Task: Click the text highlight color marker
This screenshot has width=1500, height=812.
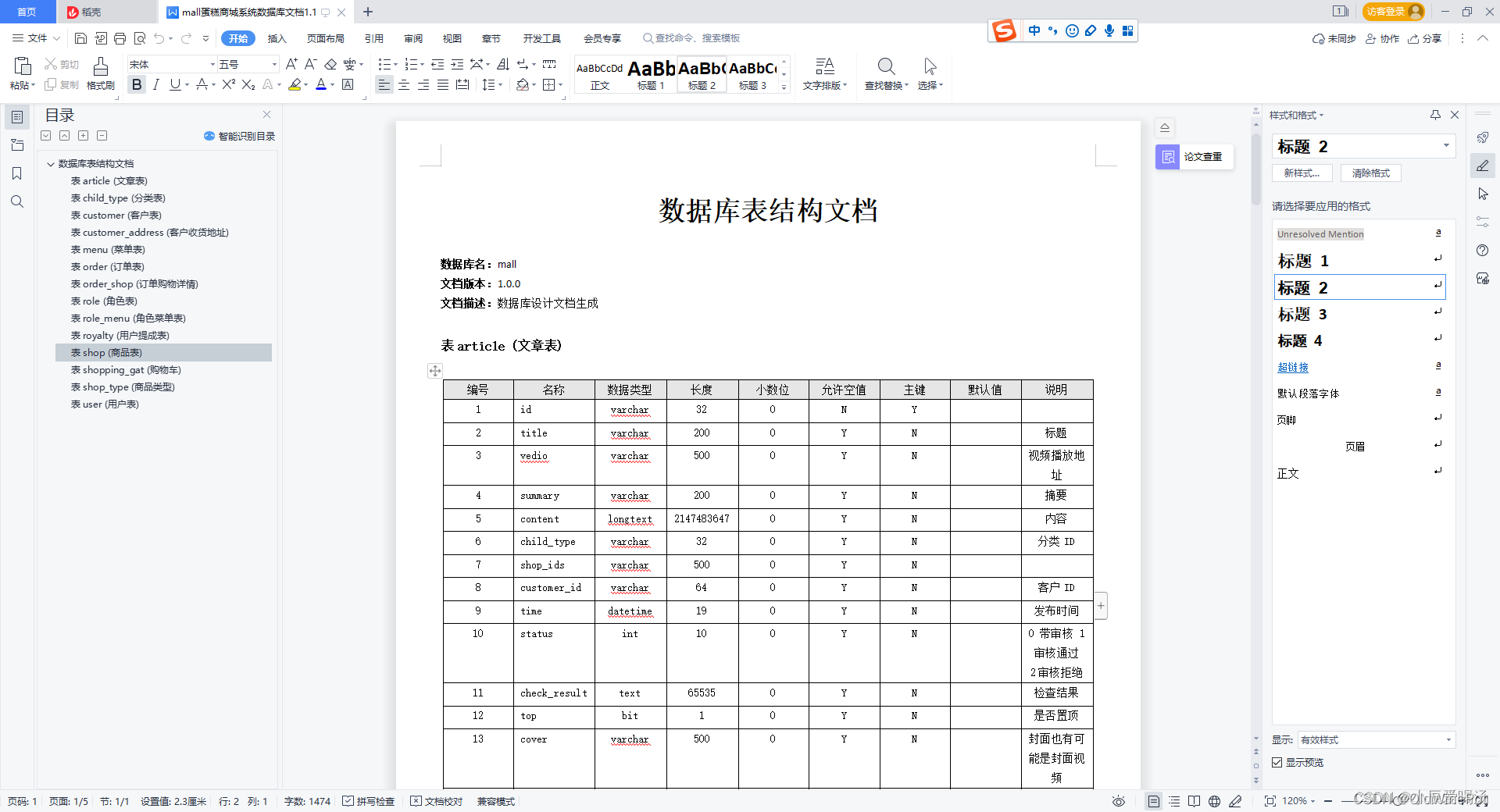Action: pos(295,84)
